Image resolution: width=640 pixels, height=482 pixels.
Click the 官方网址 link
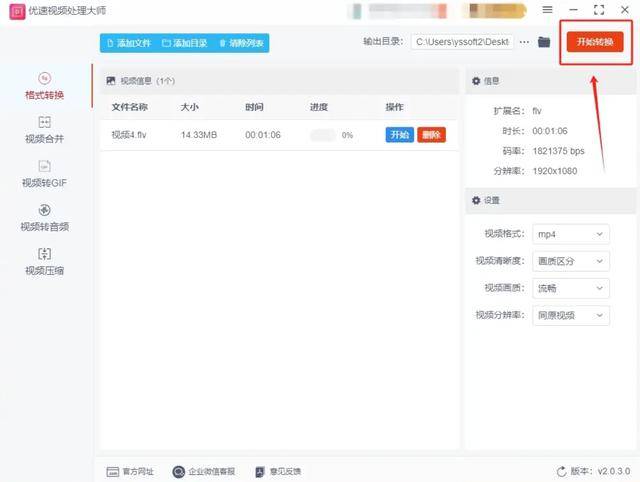pos(130,472)
